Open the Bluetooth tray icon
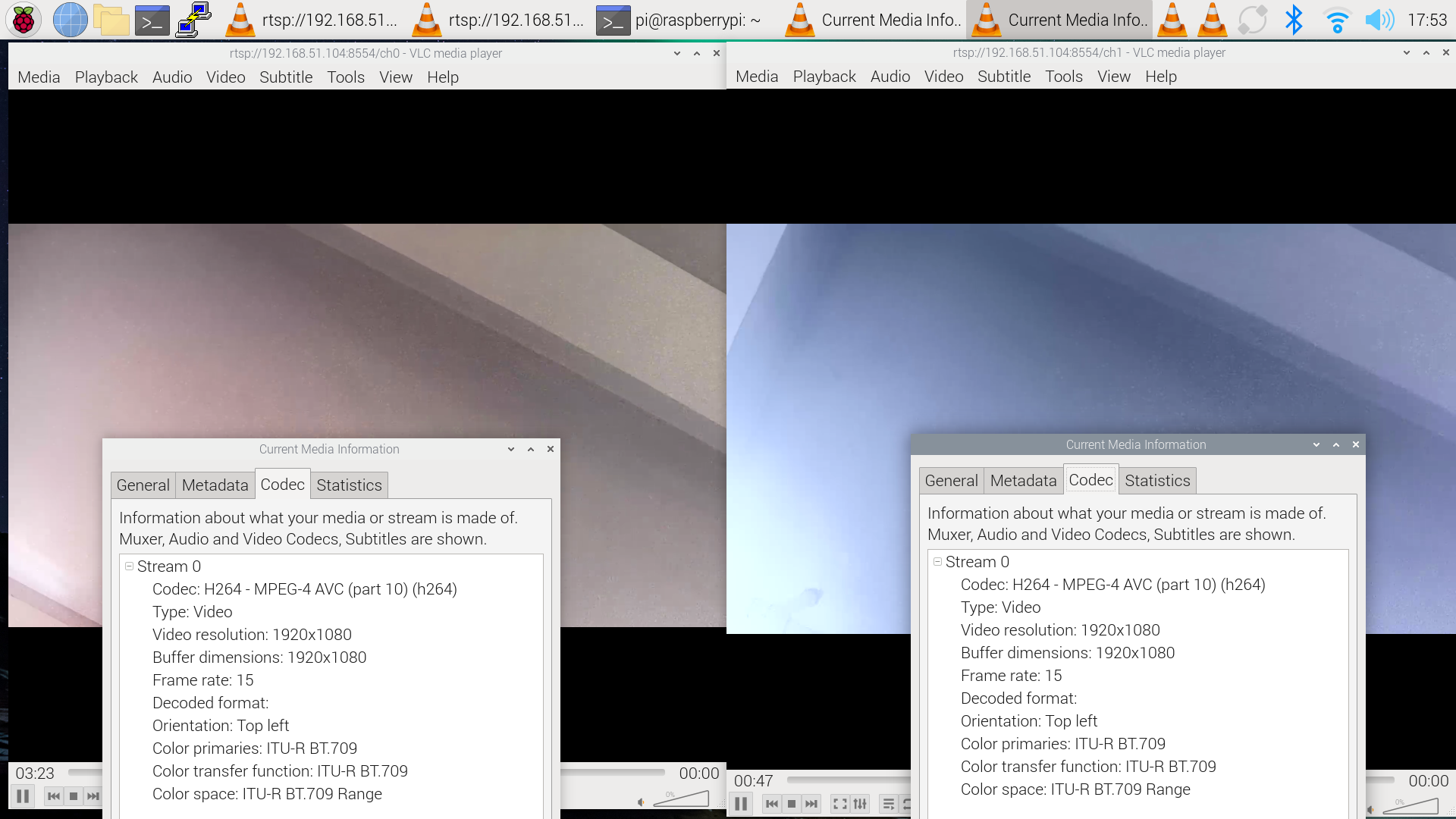The height and width of the screenshot is (819, 1456). click(1294, 20)
